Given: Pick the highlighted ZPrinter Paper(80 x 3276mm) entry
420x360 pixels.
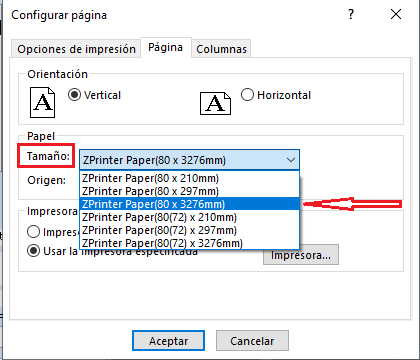Looking at the screenshot, I should [189, 204].
